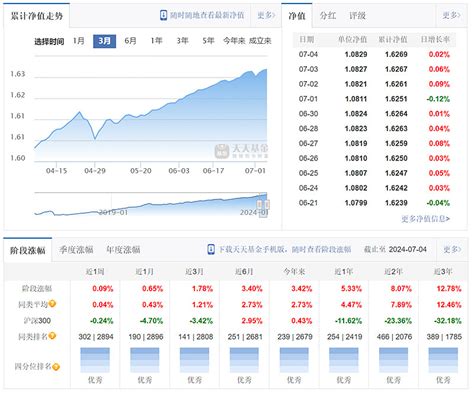Click help icon next to 同类排名
The width and height of the screenshot is (474, 395).
(52, 336)
